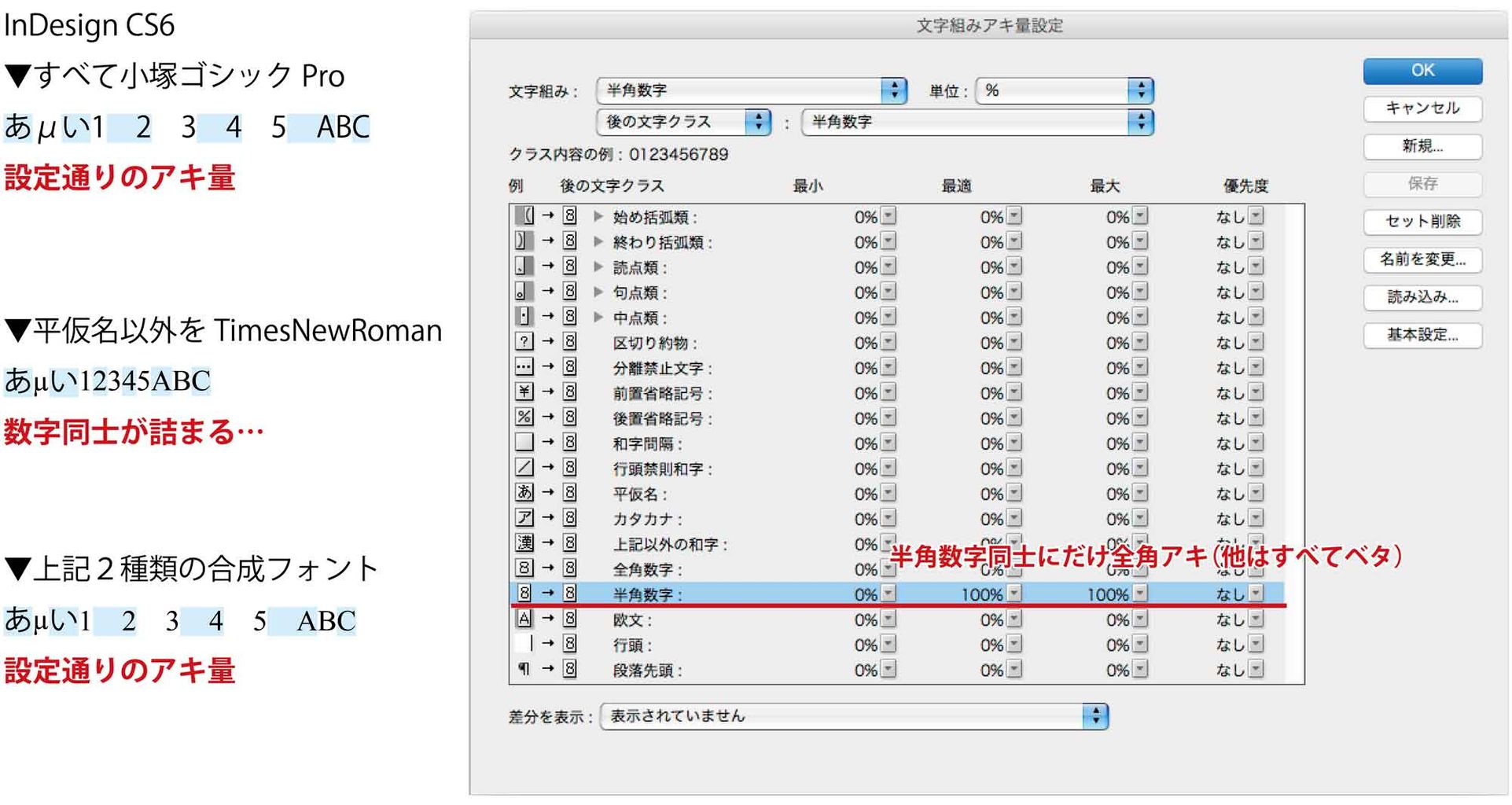
Task: Click the 終わり括弧類 class icon
Action: (524, 241)
